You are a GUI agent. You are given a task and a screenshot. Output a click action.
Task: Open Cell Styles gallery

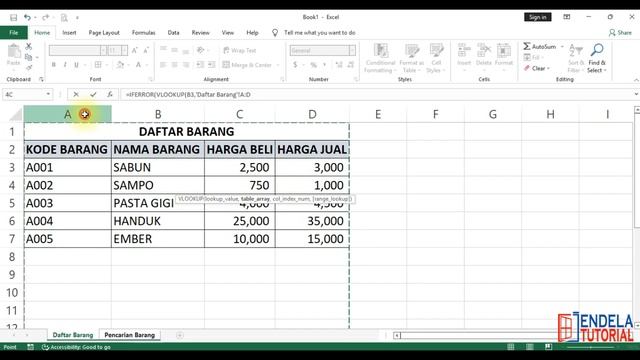pyautogui.click(x=436, y=58)
